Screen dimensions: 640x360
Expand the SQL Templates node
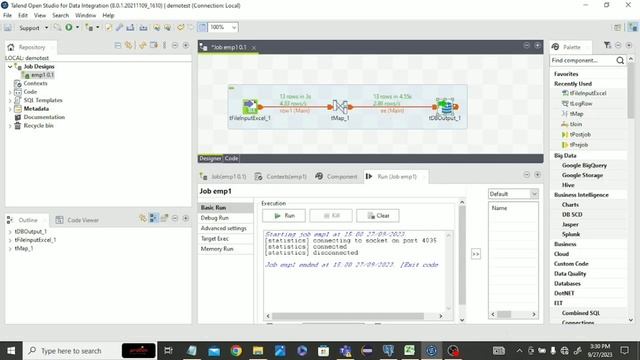pyautogui.click(x=10, y=100)
